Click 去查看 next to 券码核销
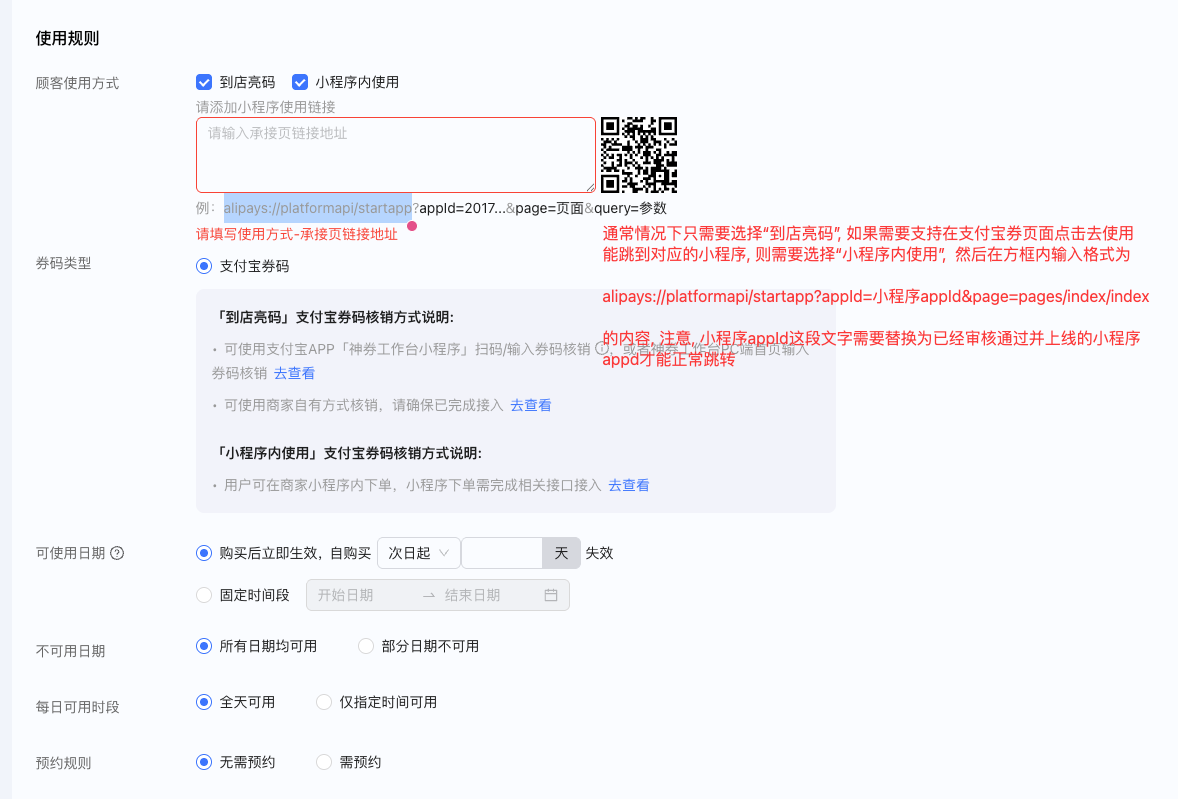1178x799 pixels. pos(294,372)
